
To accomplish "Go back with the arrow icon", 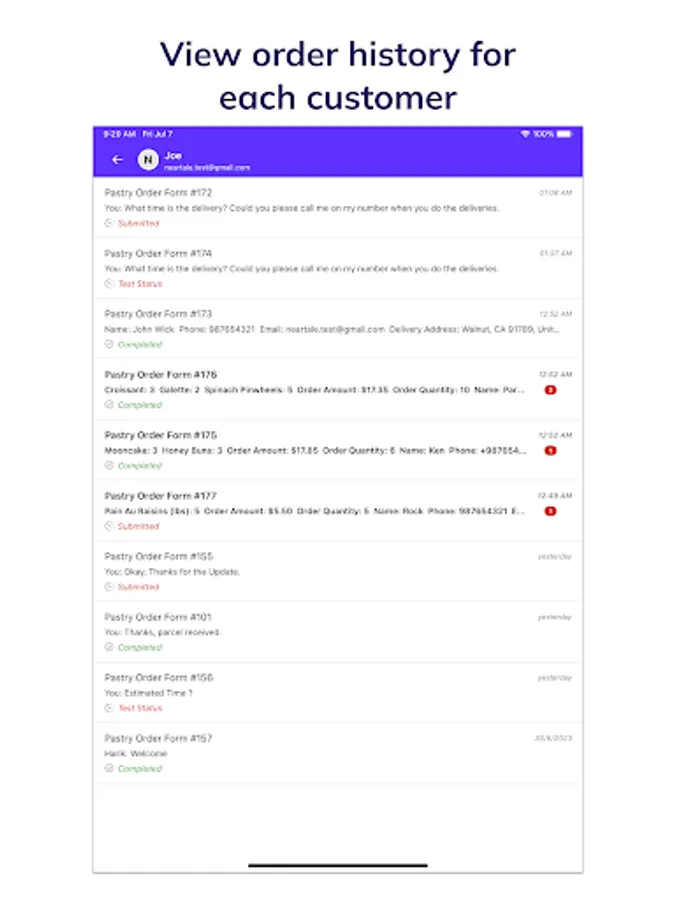I will [118, 160].
